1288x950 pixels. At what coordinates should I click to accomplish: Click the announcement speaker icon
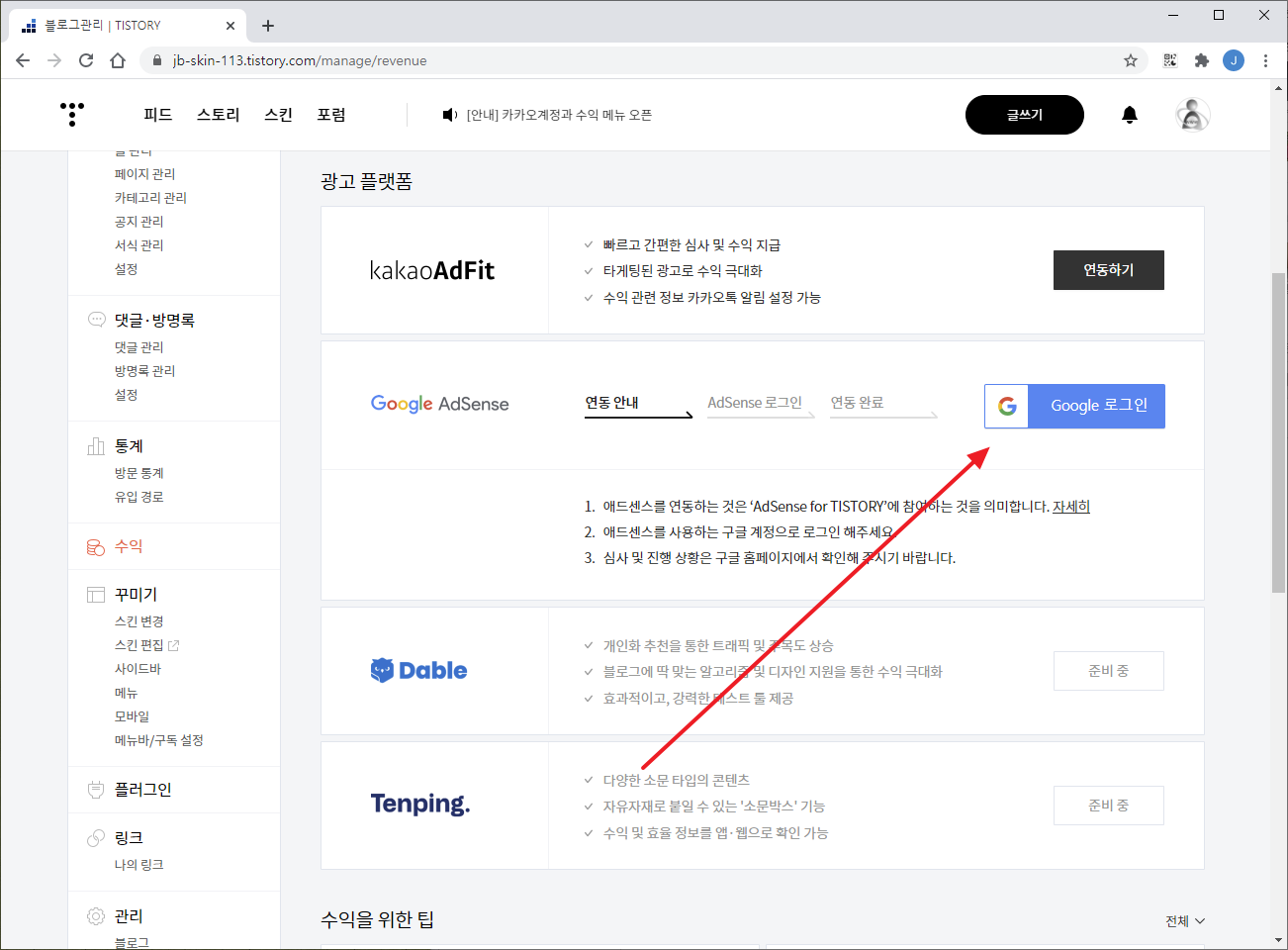pyautogui.click(x=450, y=115)
